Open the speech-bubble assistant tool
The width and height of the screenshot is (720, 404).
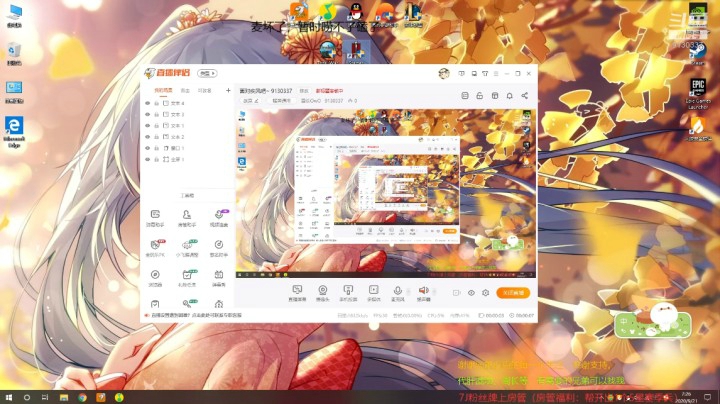(155, 218)
